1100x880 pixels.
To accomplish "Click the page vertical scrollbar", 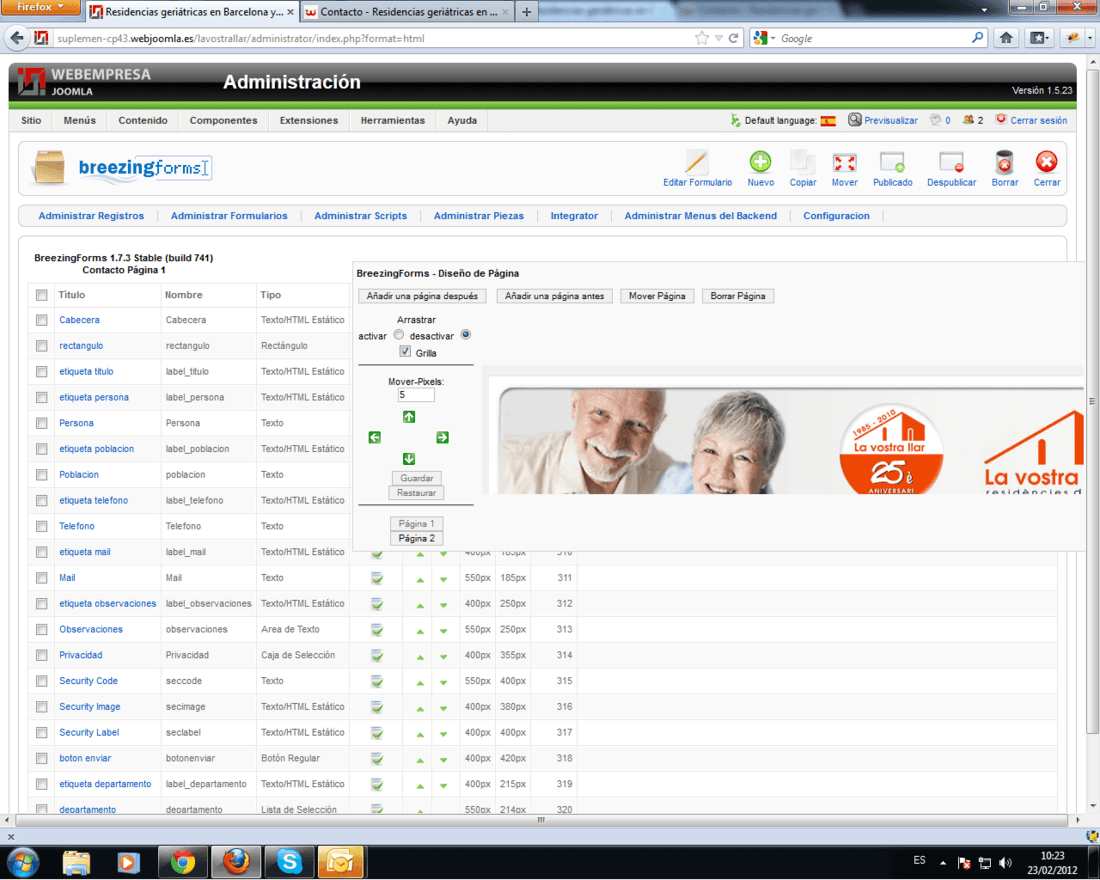I will tap(1092, 401).
